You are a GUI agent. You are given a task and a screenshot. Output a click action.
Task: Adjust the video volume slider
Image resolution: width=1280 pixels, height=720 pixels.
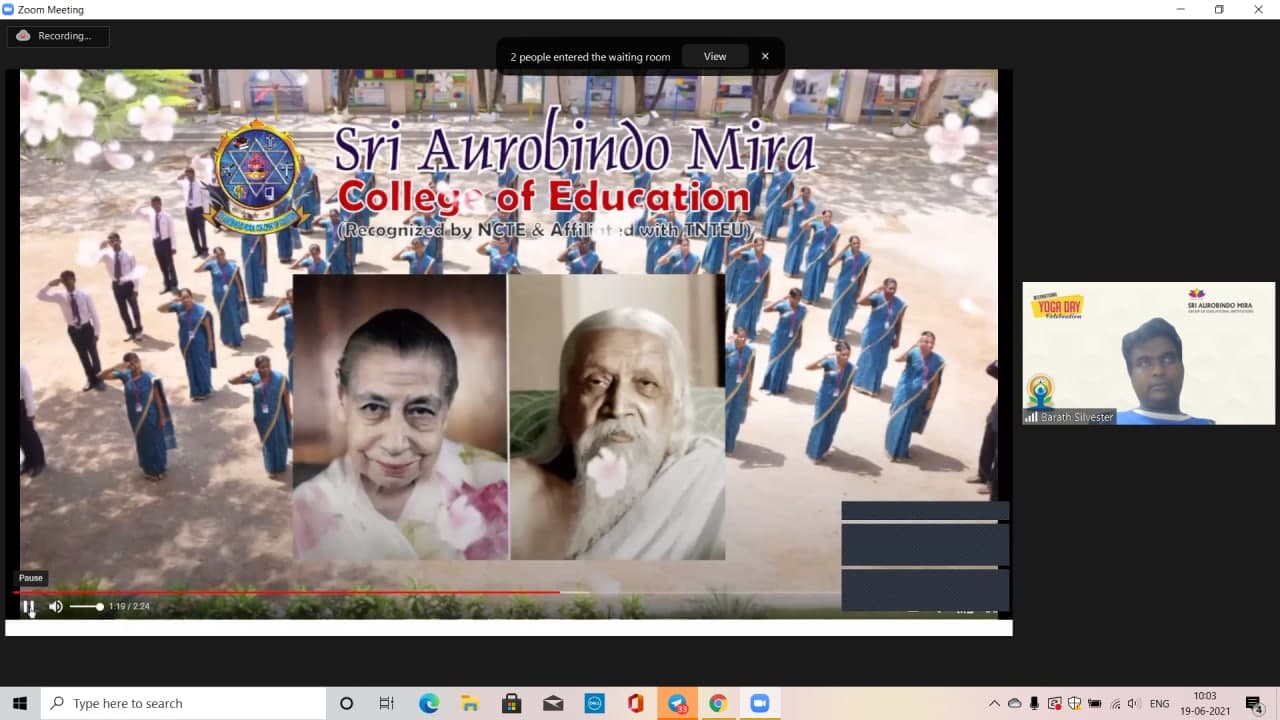pos(86,606)
